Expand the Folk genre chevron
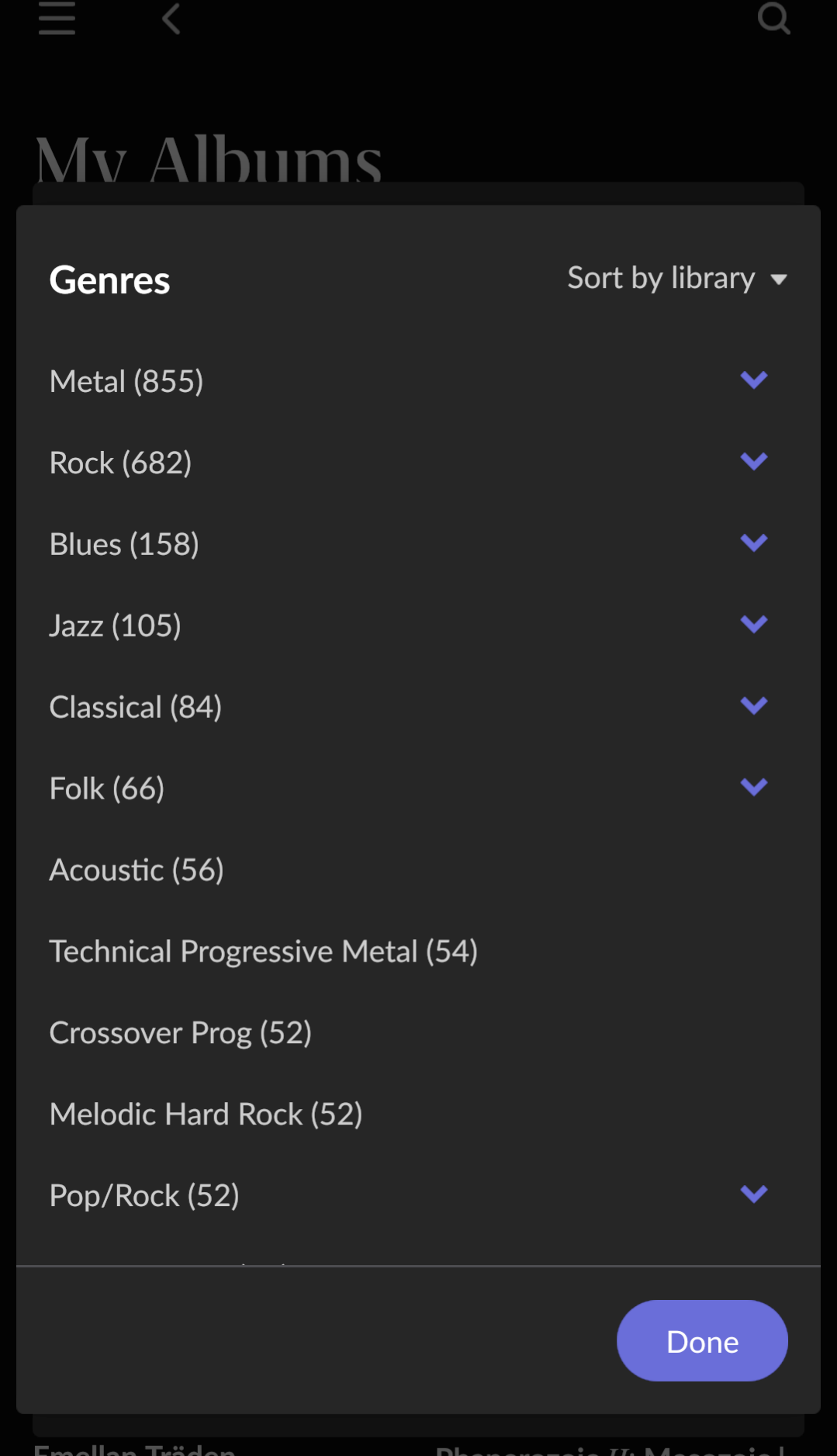The width and height of the screenshot is (837, 1456). coord(753,788)
